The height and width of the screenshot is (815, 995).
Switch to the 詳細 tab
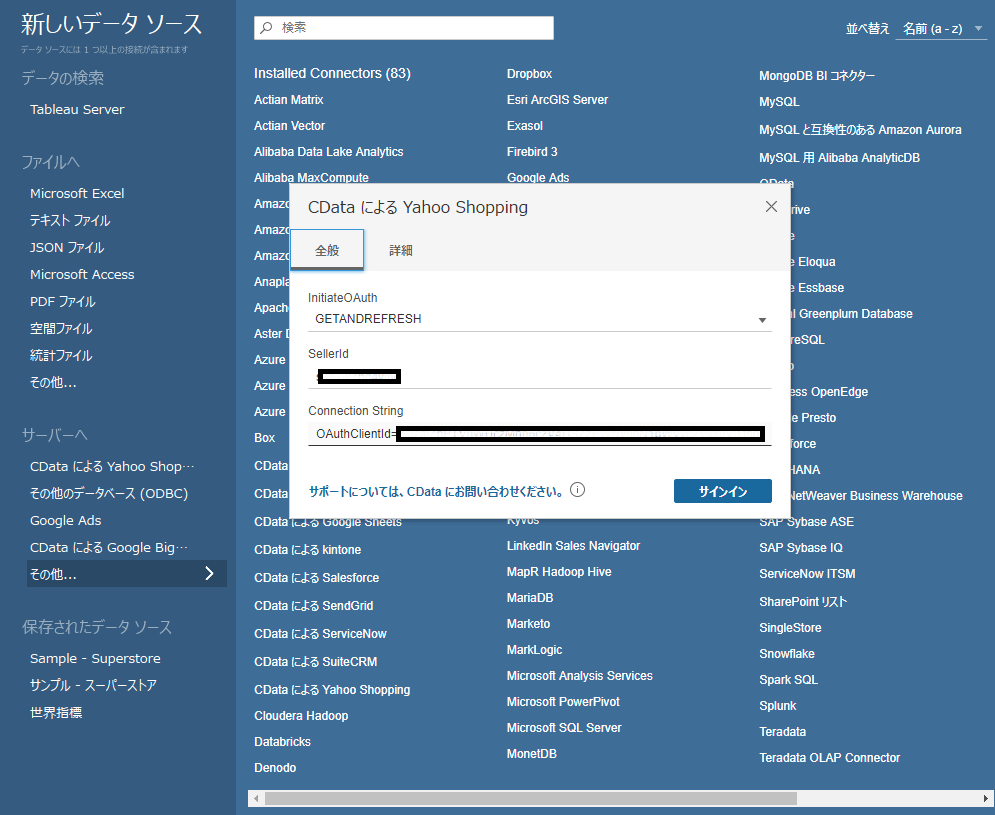click(400, 250)
